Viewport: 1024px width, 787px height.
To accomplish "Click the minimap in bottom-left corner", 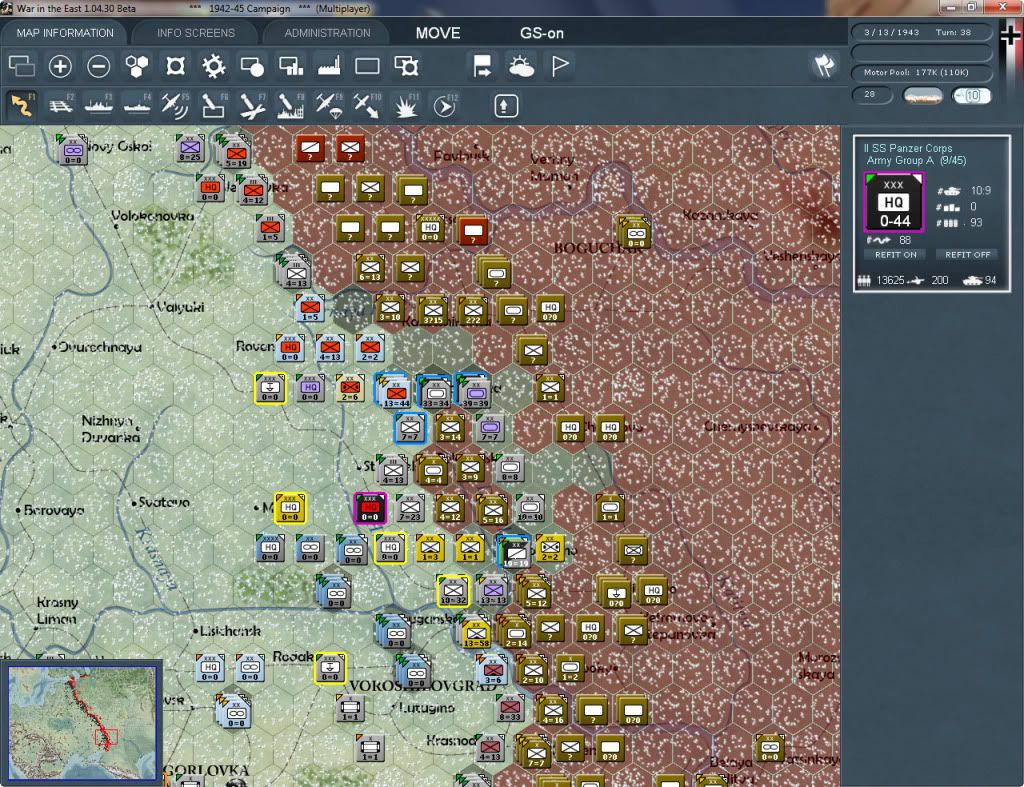I will point(82,722).
